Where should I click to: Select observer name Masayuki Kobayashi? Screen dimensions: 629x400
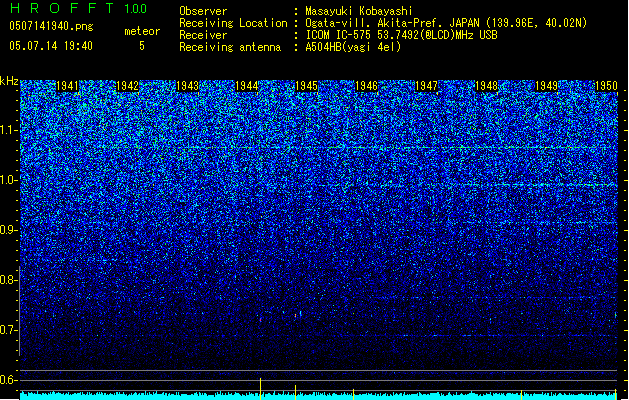(359, 11)
